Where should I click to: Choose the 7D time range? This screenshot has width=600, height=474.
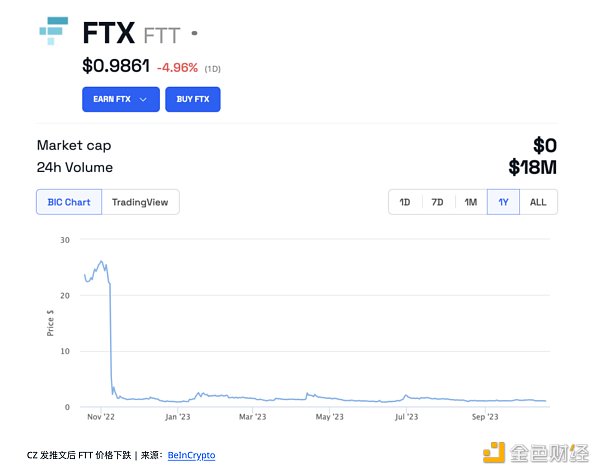[x=437, y=202]
